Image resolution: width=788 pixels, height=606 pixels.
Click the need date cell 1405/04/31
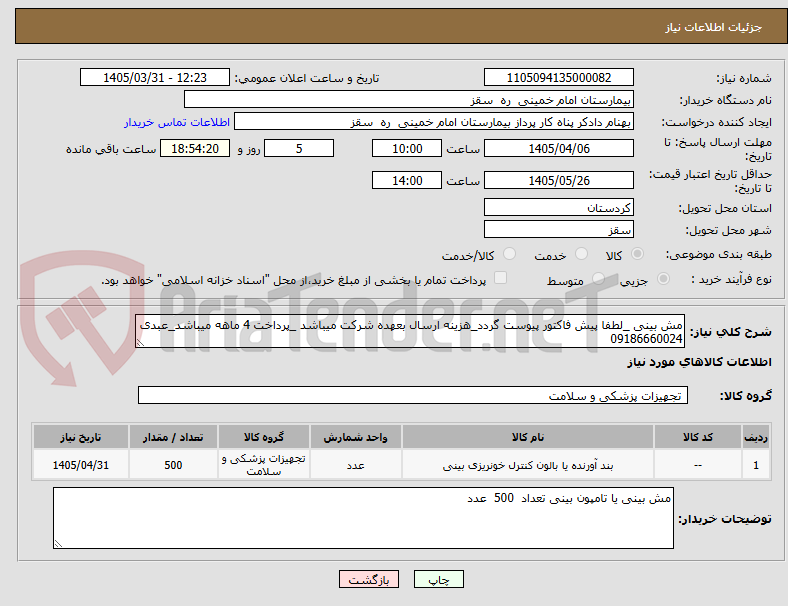tap(80, 465)
